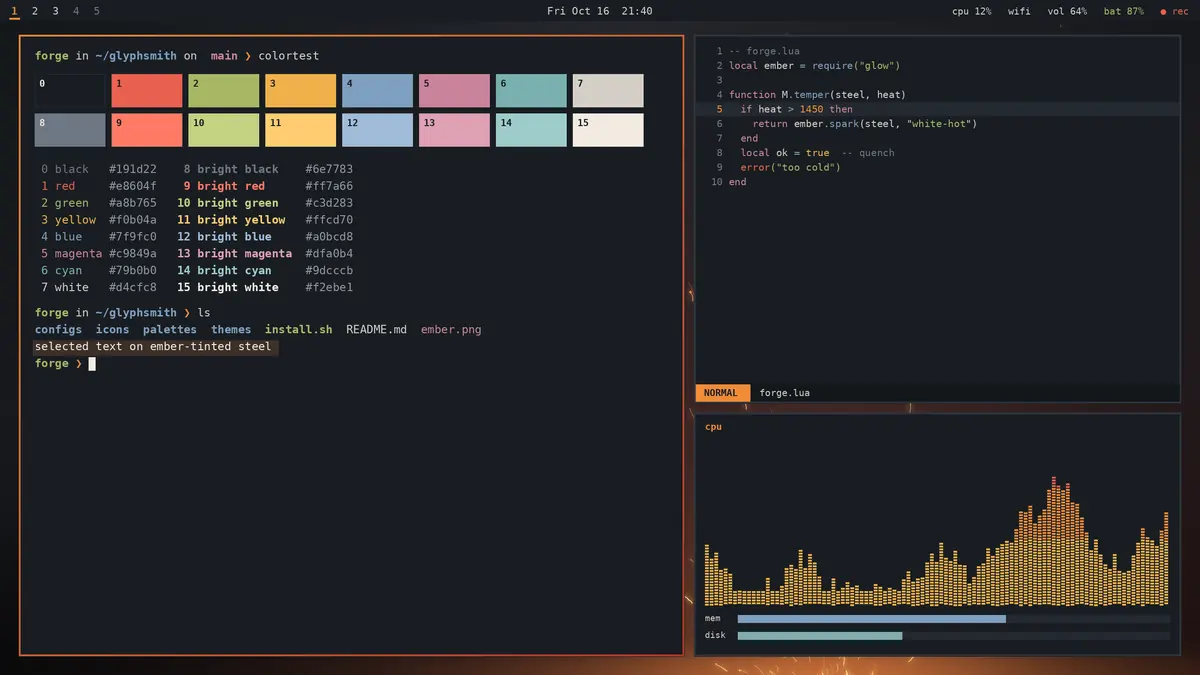Viewport: 1200px width, 675px height.
Task: Click the disk usage bar
Action: click(x=953, y=635)
